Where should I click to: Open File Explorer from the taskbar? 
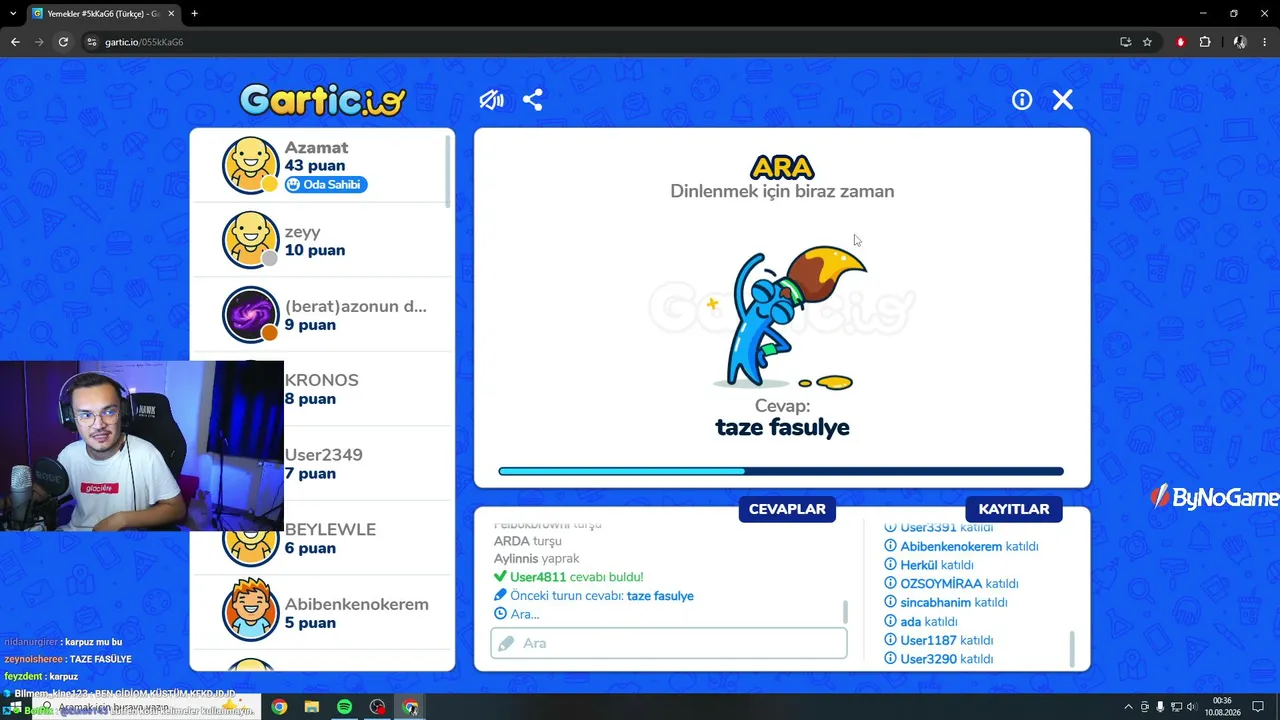coord(312,707)
